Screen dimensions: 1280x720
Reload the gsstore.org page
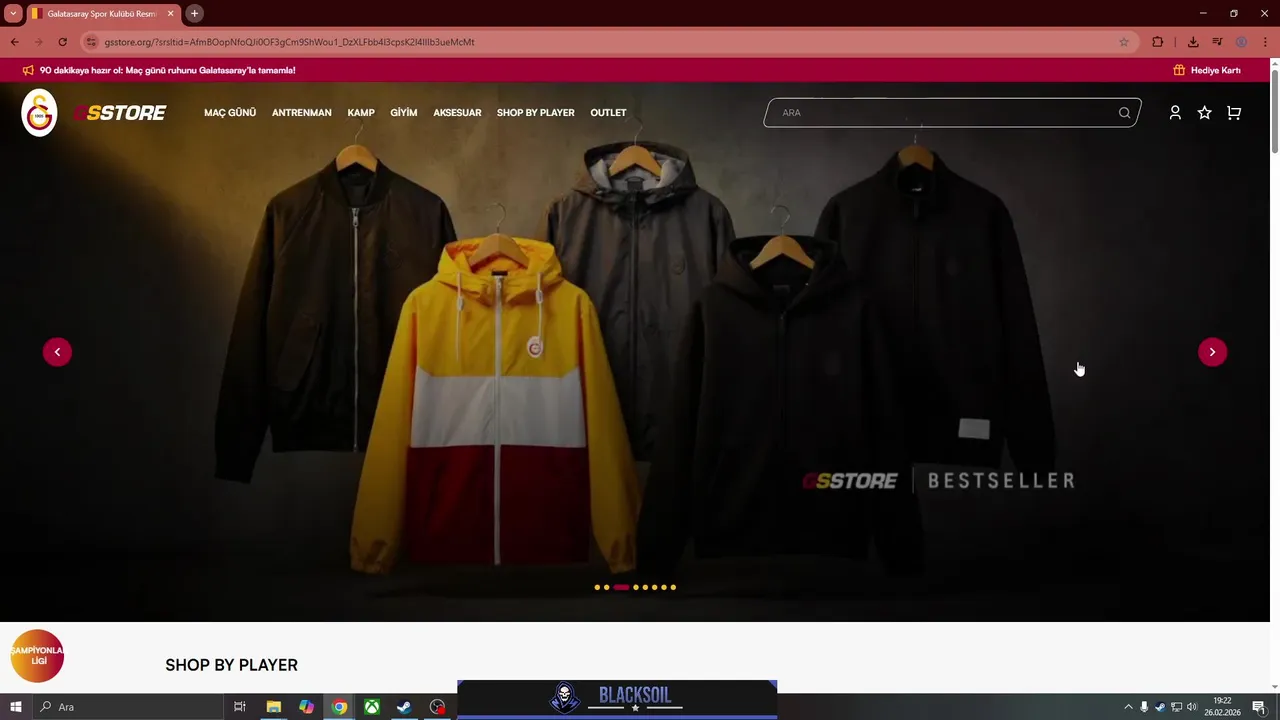pyautogui.click(x=62, y=42)
